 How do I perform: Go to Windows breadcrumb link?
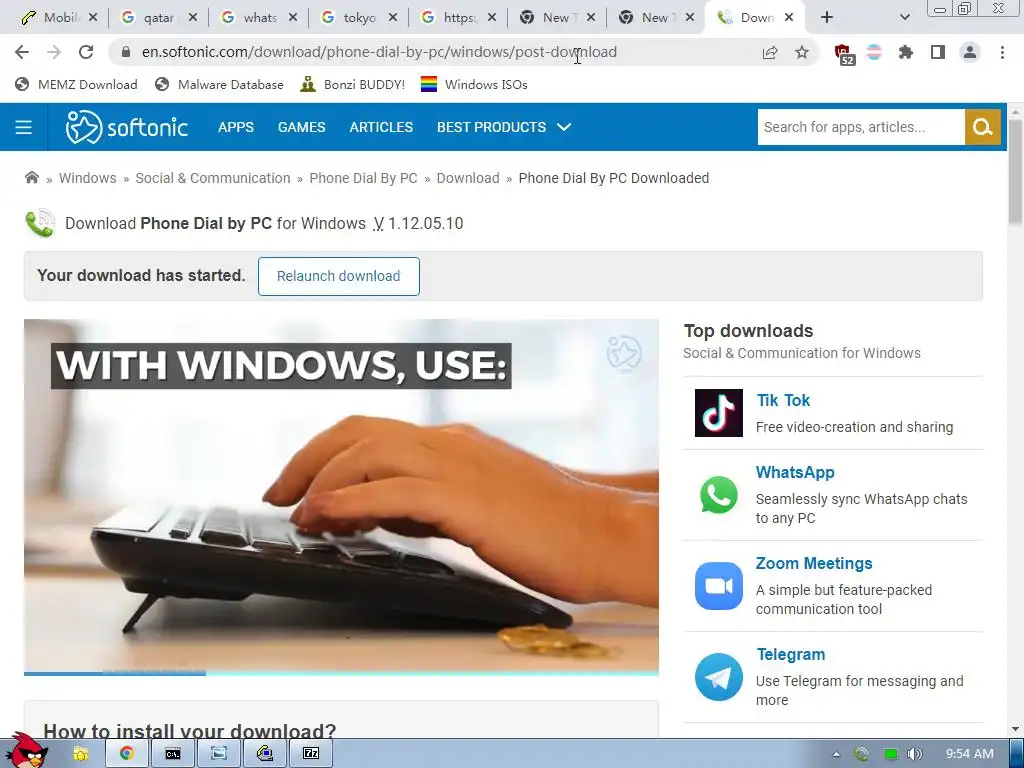pyautogui.click(x=88, y=178)
